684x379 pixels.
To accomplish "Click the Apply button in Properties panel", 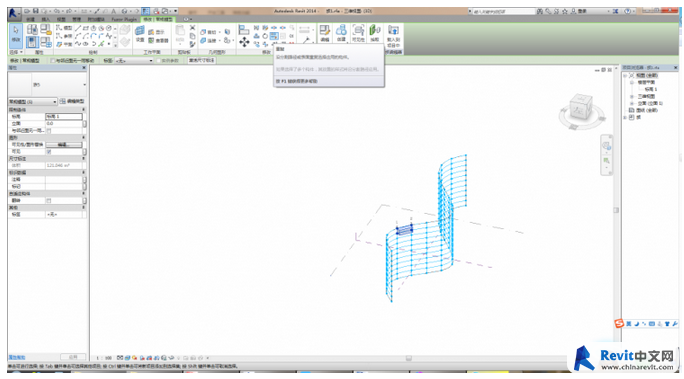I will [73, 357].
